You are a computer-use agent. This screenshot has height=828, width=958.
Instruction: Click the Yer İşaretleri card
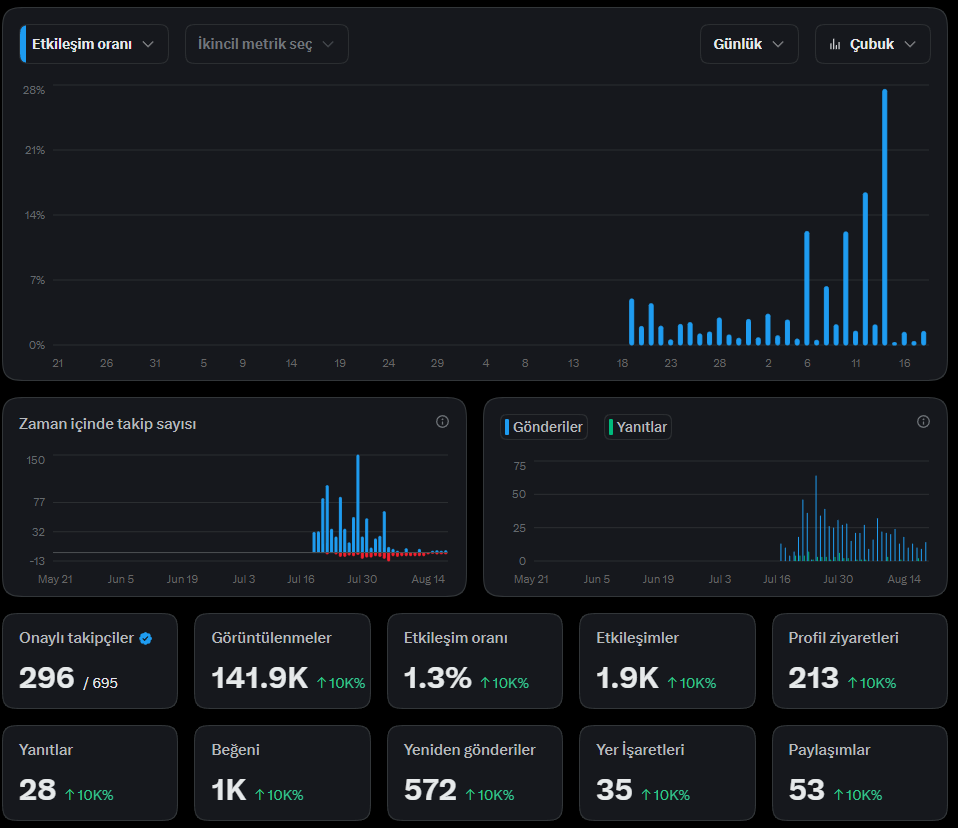pos(667,773)
